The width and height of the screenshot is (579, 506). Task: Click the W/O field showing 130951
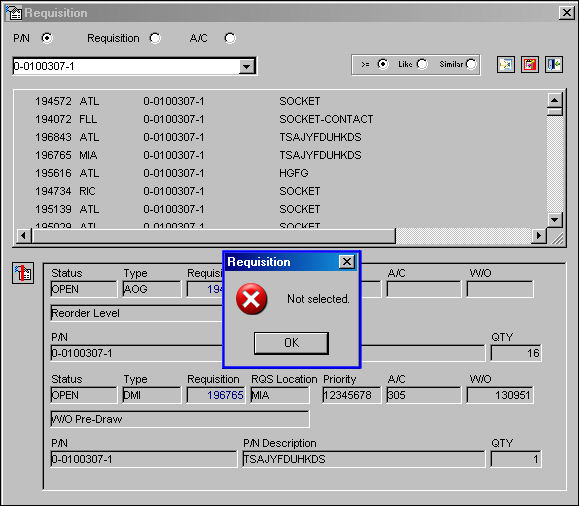500,395
